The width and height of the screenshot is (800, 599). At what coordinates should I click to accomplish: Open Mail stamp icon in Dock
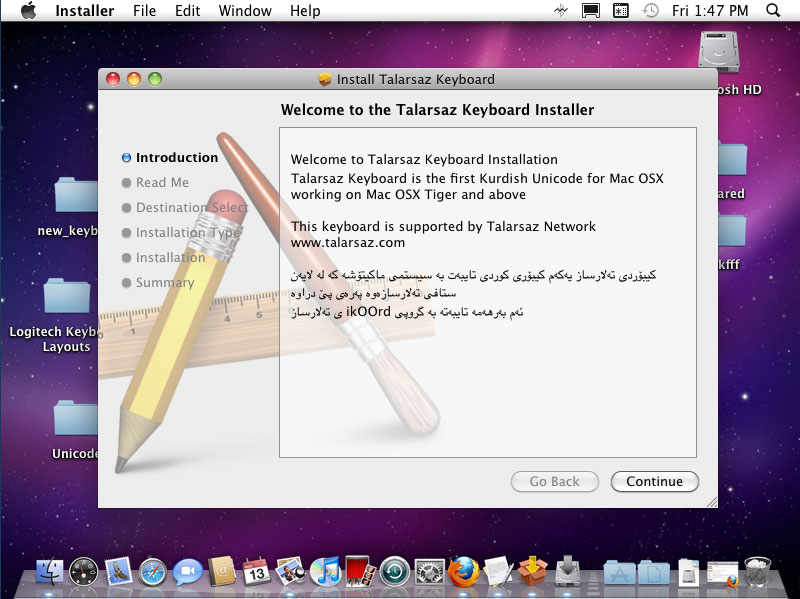[x=118, y=570]
